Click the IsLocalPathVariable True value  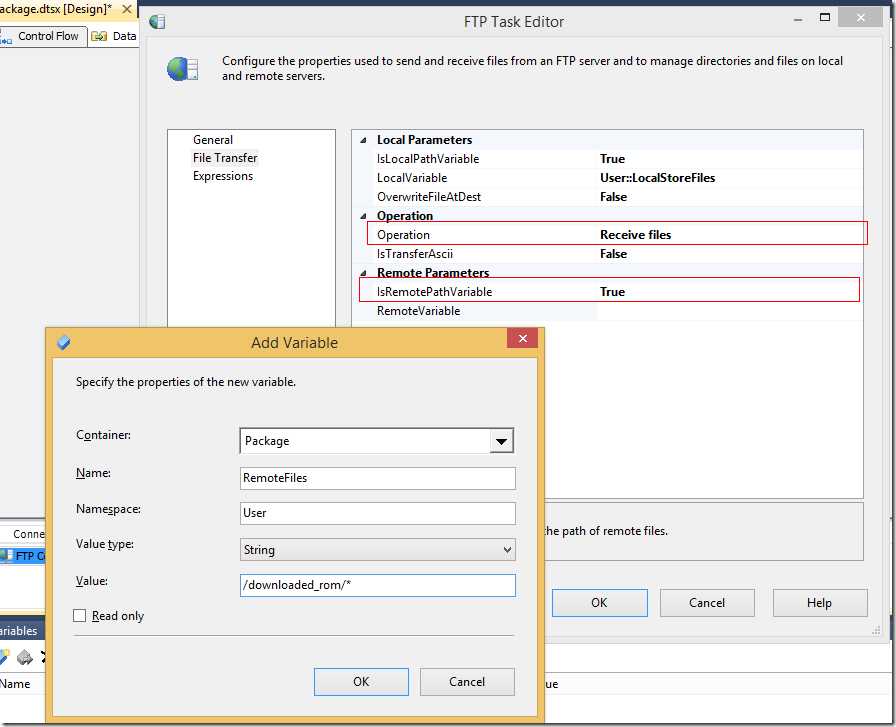[612, 159]
